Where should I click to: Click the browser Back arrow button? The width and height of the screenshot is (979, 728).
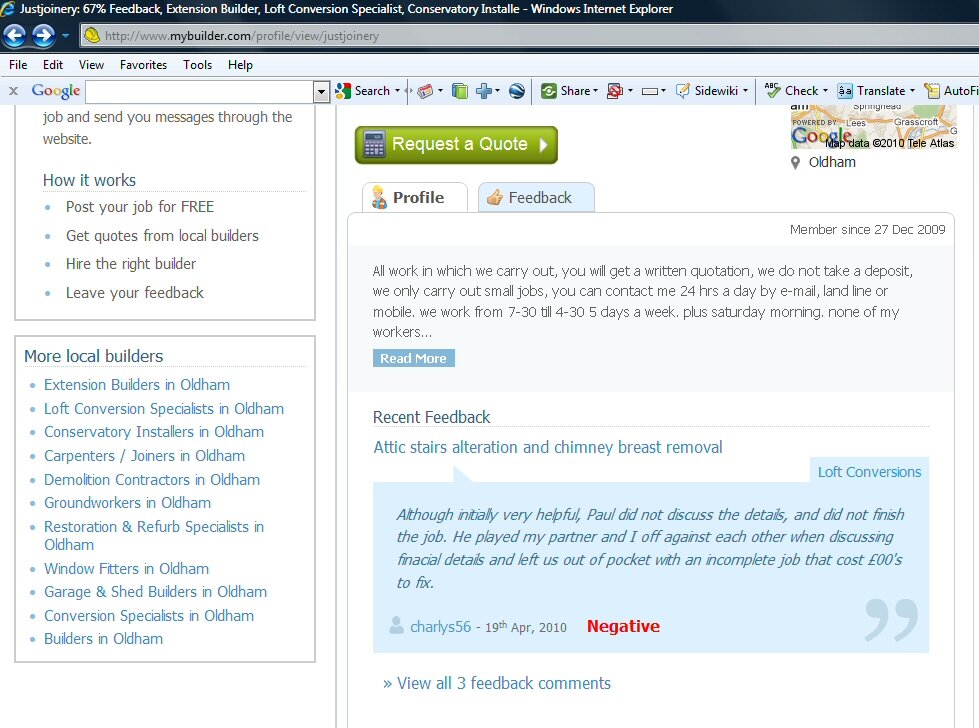pos(15,36)
